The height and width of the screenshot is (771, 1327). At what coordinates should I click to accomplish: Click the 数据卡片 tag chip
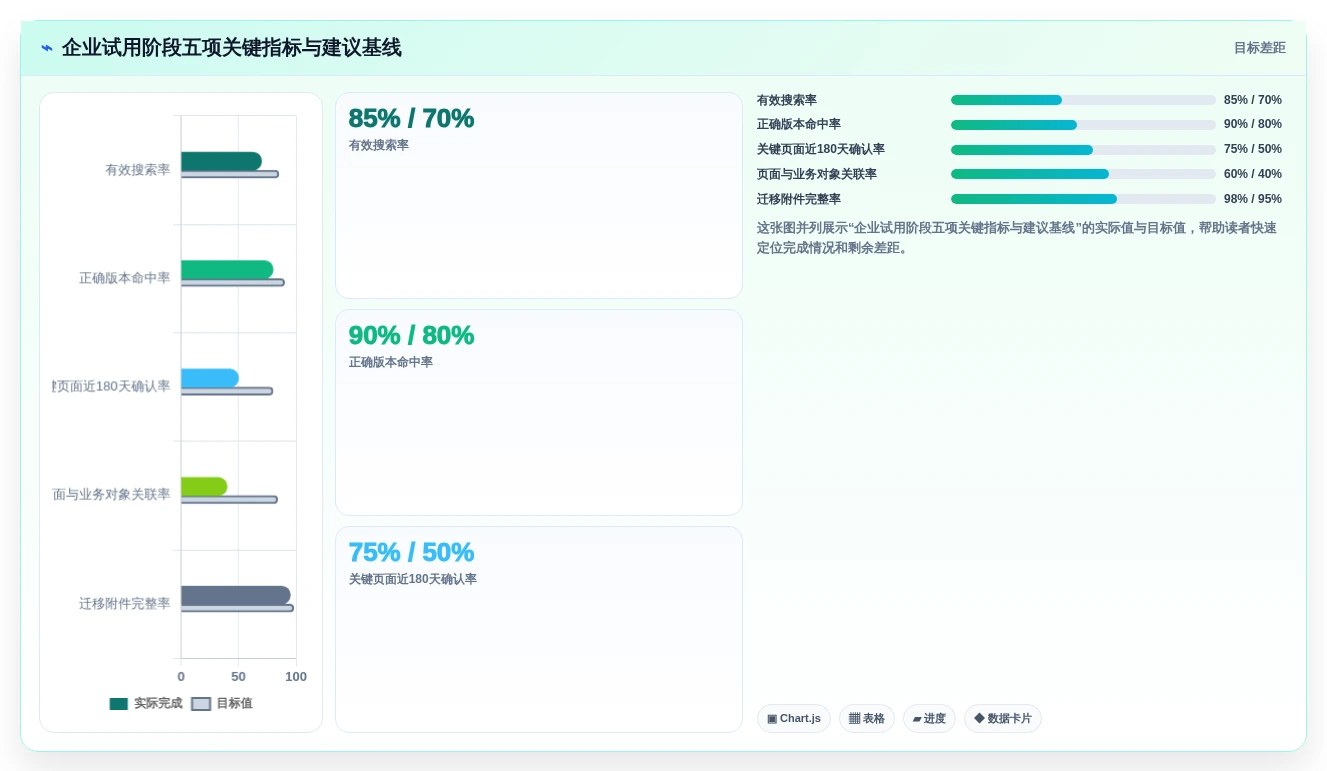coord(1003,718)
